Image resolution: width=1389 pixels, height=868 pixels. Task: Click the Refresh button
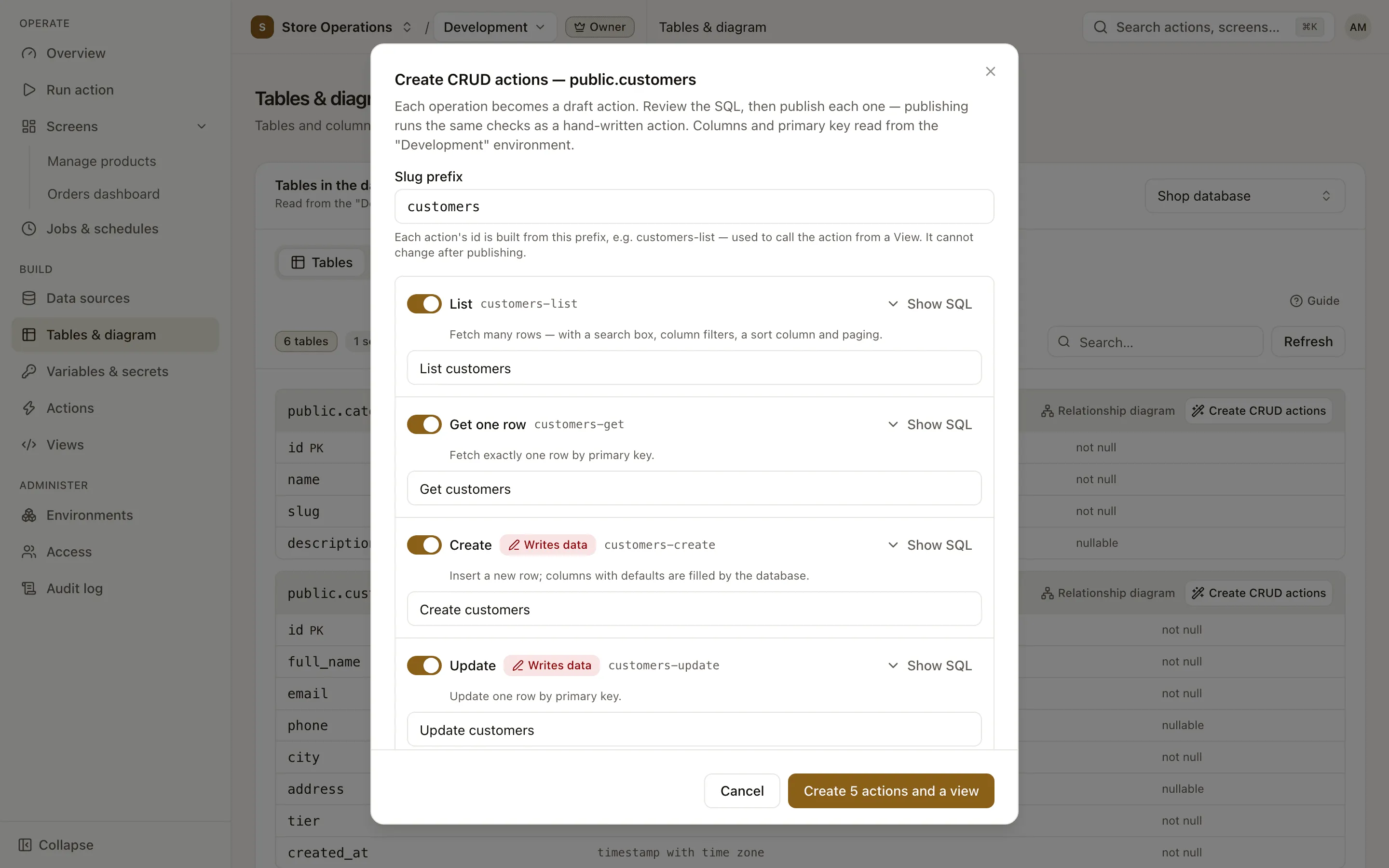(x=1308, y=341)
